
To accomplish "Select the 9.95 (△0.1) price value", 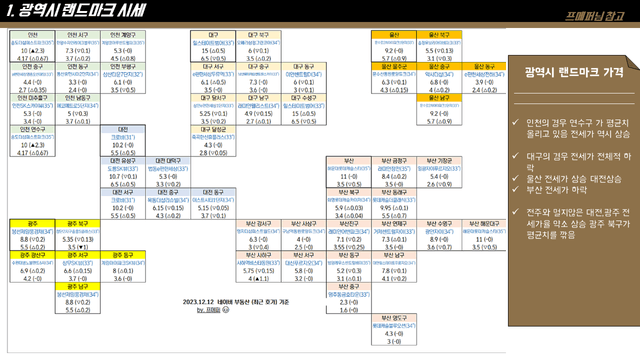I will [x=394, y=208].
